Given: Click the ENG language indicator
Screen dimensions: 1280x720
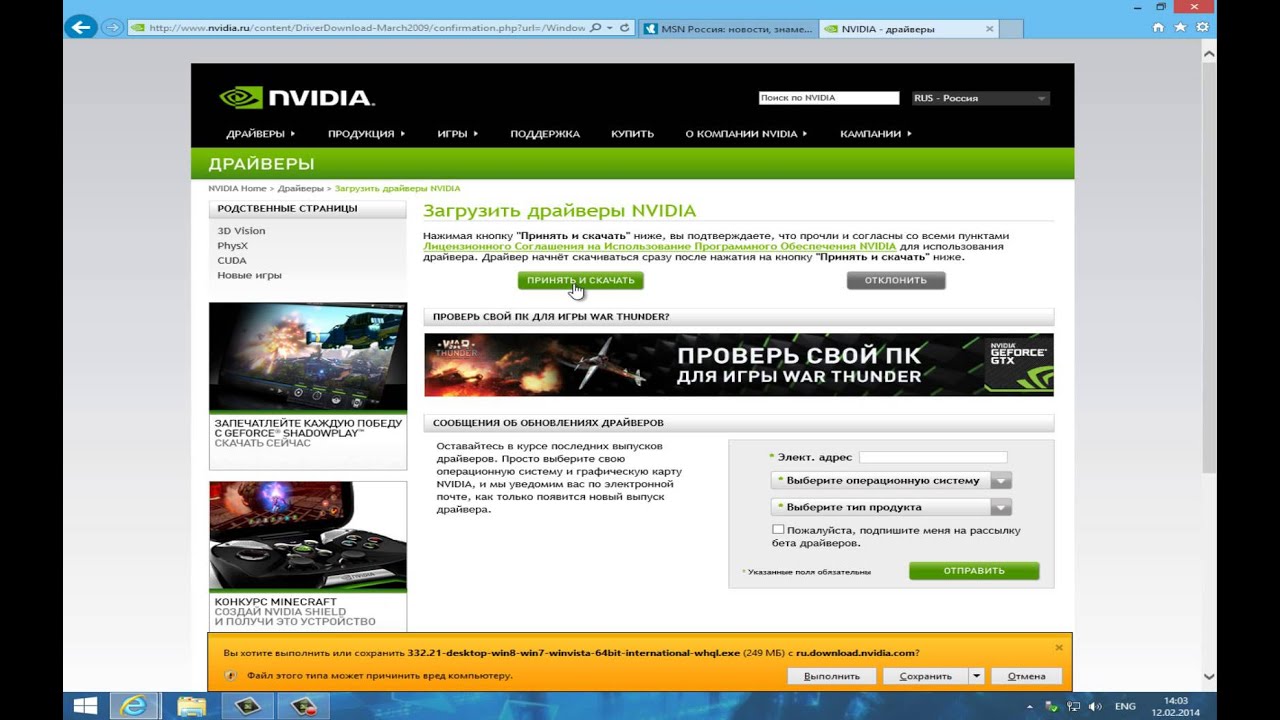Looking at the screenshot, I should 1125,706.
